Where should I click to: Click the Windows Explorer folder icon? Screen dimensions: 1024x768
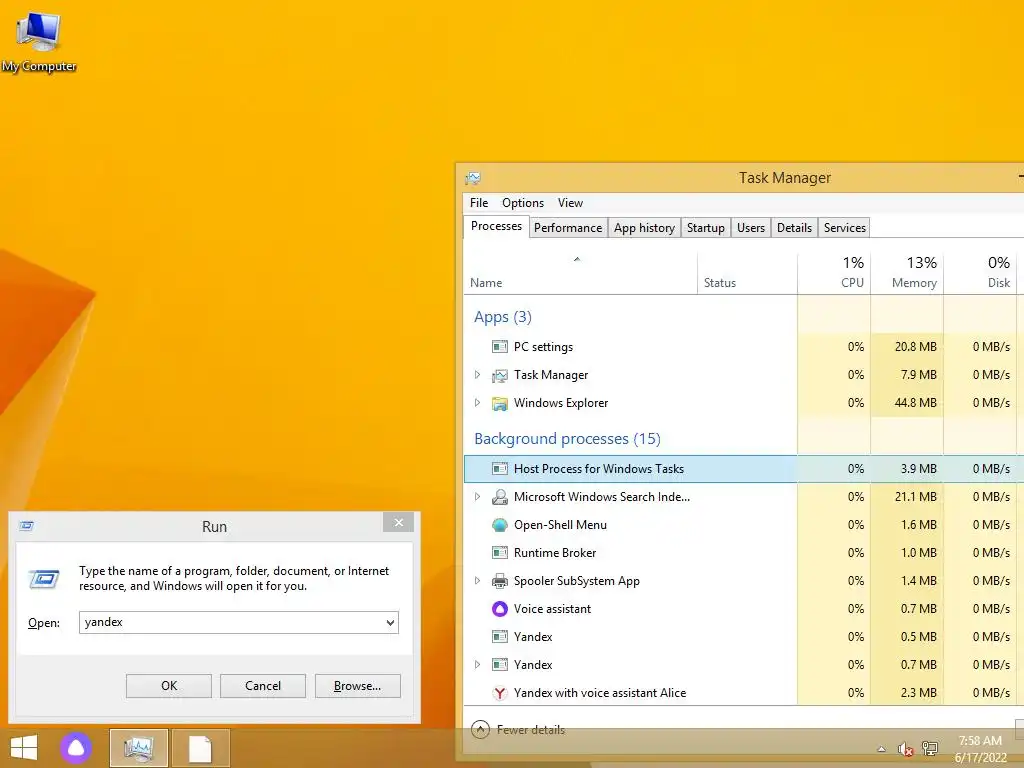(x=500, y=403)
